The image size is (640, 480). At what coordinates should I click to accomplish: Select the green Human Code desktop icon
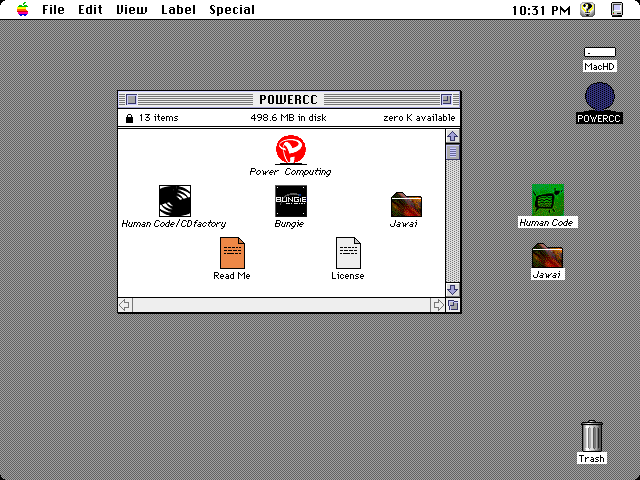(x=548, y=200)
